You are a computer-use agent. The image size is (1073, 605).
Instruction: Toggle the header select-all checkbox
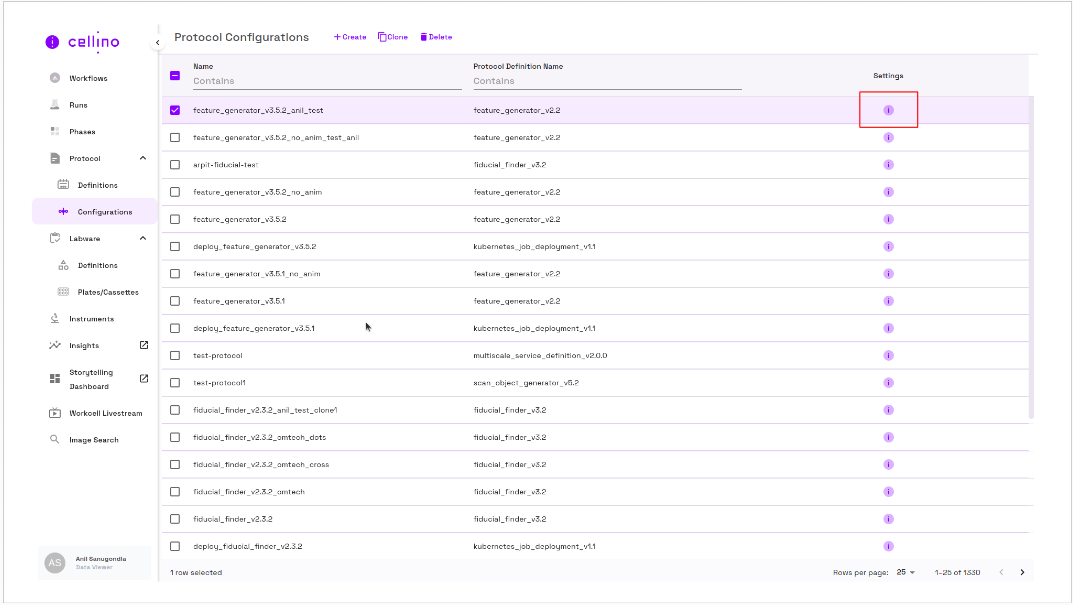pyautogui.click(x=175, y=75)
